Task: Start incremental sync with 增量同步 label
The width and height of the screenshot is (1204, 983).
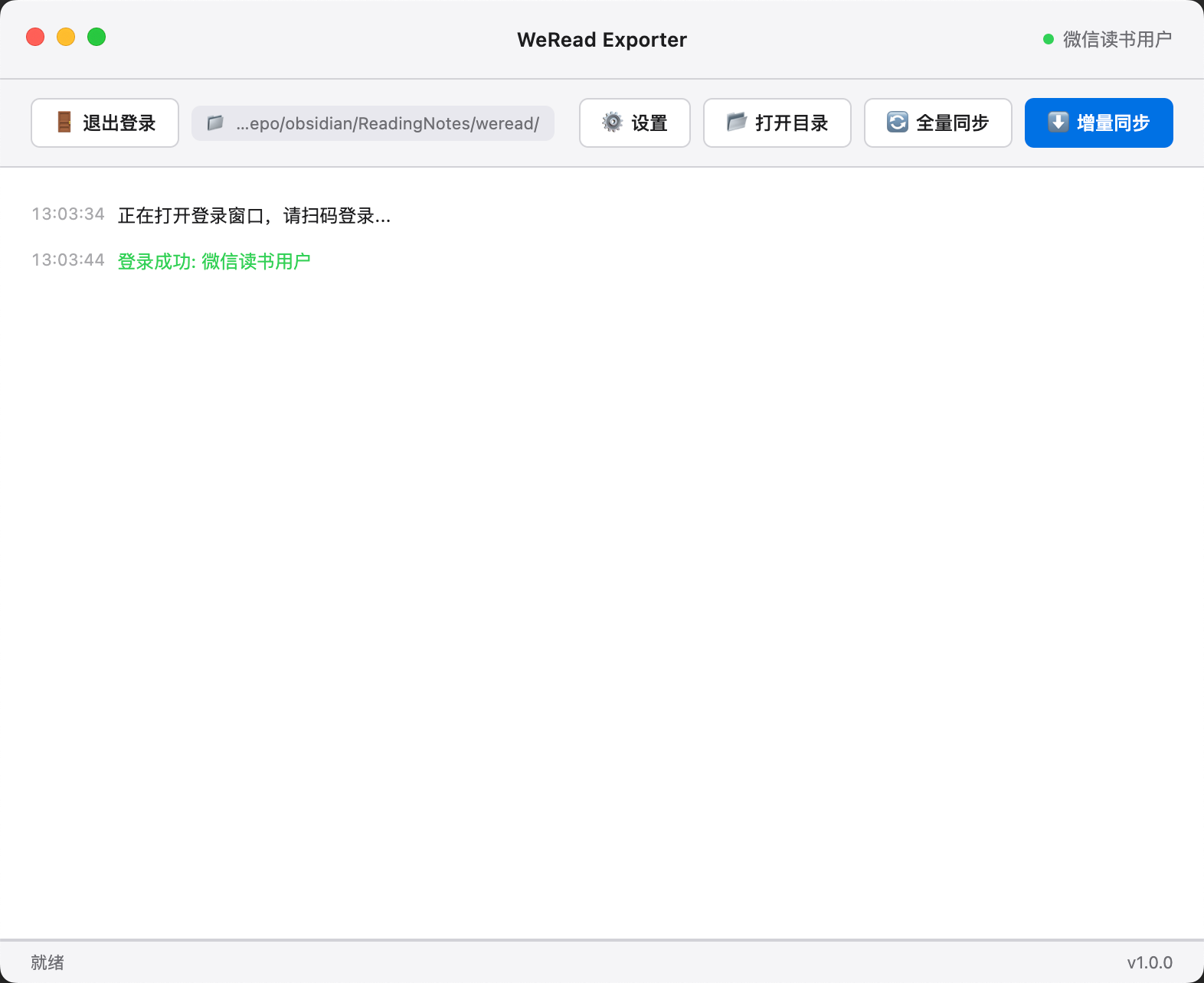Action: 1114,123
